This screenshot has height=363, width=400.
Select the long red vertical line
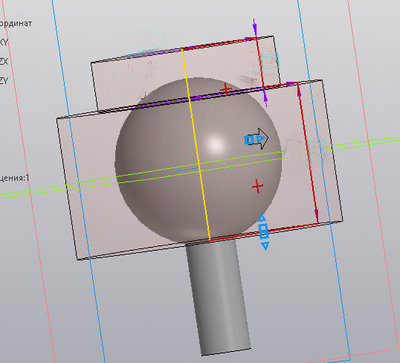click(307, 153)
